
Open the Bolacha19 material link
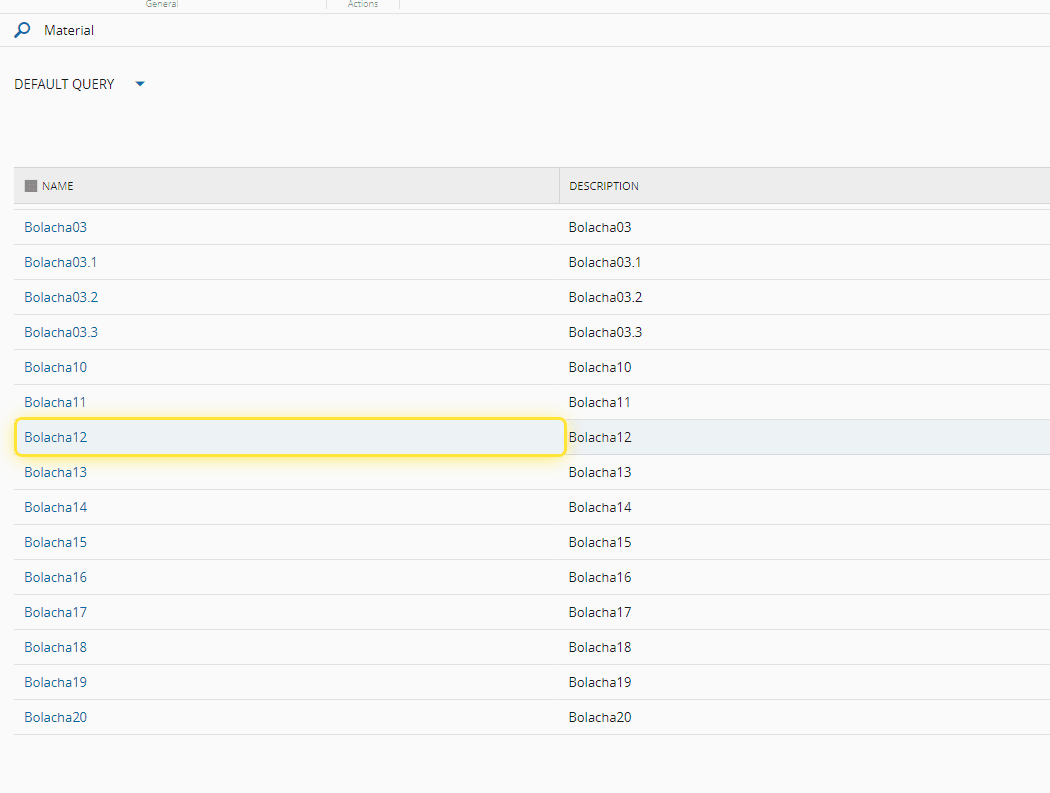tap(56, 682)
